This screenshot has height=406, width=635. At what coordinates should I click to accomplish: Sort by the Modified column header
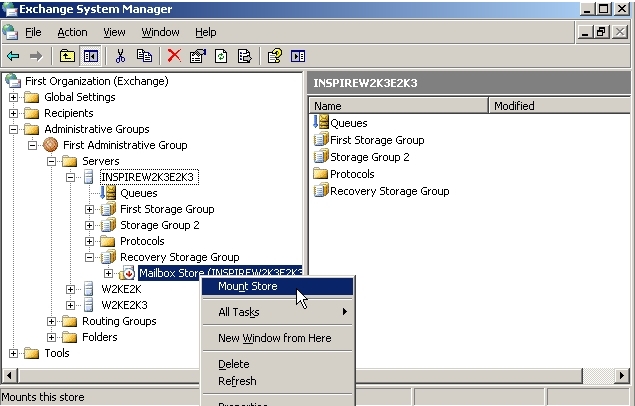pyautogui.click(x=560, y=106)
